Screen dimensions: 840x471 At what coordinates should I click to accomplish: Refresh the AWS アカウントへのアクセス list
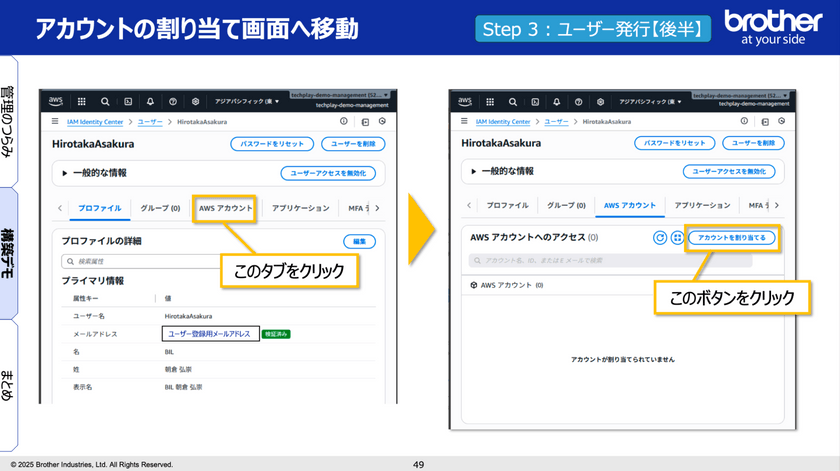660,238
